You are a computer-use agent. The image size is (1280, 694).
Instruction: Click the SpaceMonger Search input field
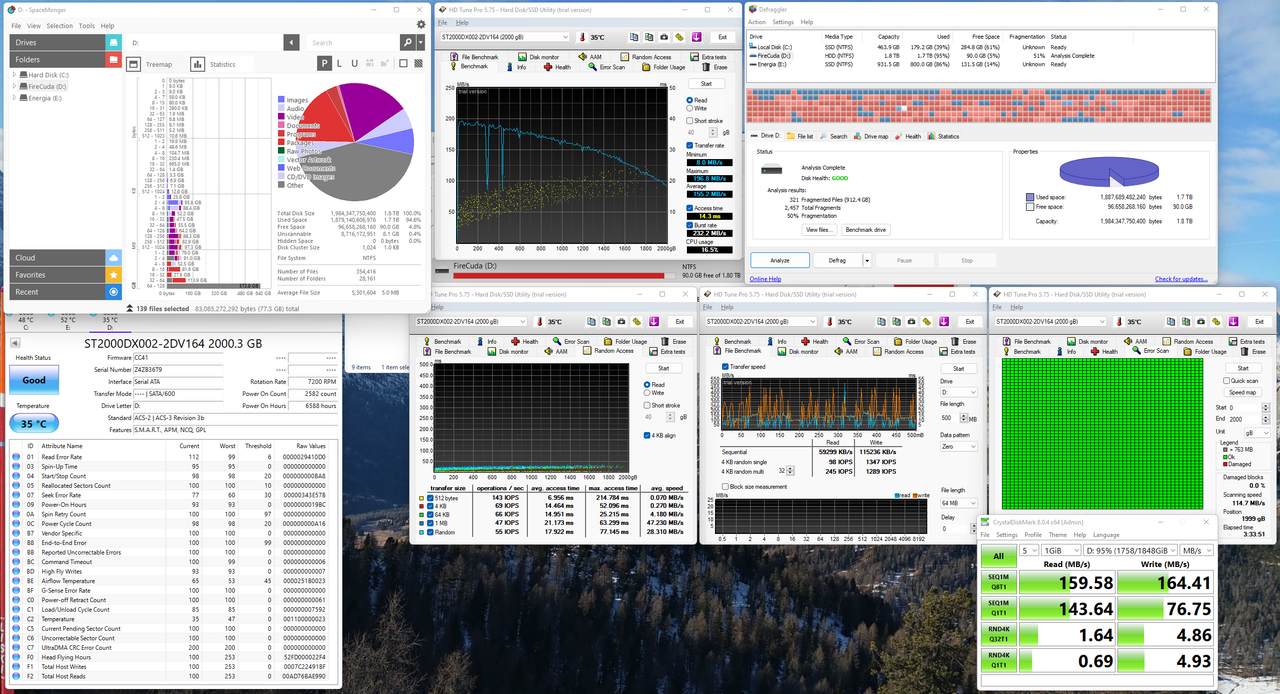(x=353, y=42)
